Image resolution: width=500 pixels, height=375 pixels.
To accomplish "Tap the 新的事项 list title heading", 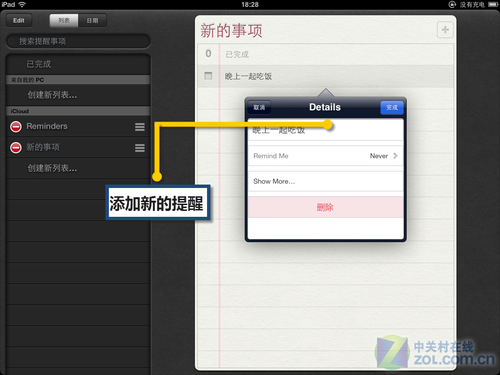I will click(x=231, y=31).
